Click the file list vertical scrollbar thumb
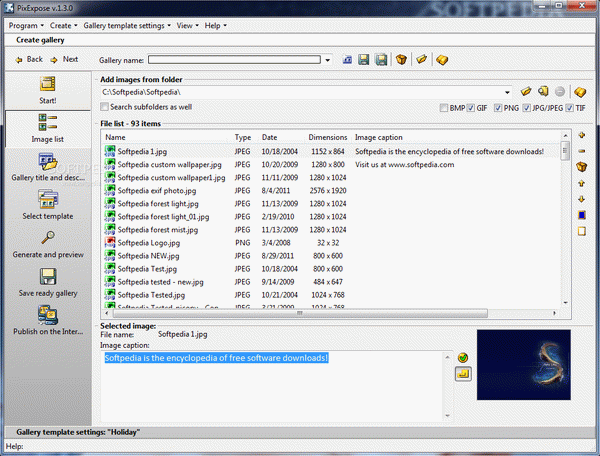Image resolution: width=600 pixels, height=456 pixels. coord(565,150)
